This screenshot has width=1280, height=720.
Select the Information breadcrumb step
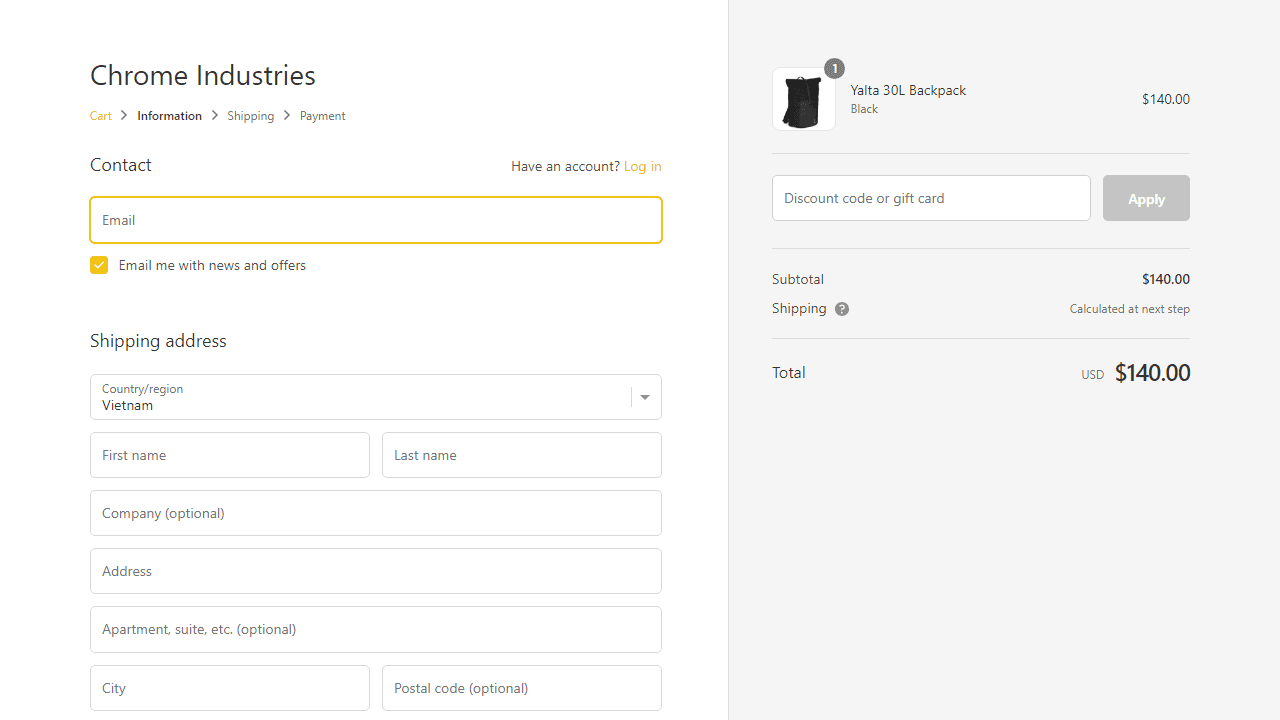(170, 116)
